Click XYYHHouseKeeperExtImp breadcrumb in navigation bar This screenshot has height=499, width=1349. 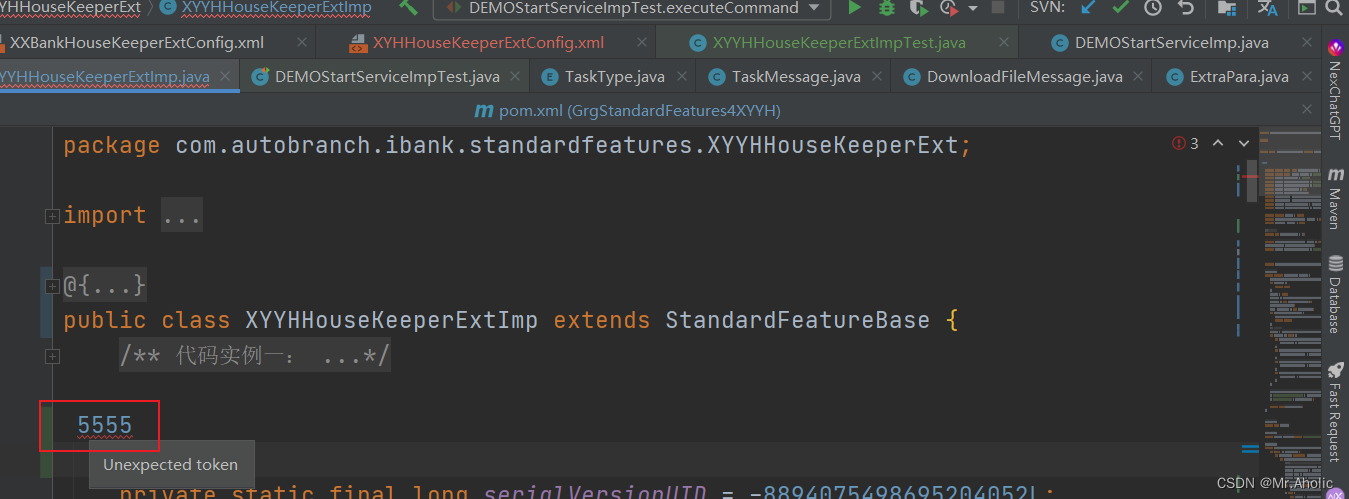[265, 8]
